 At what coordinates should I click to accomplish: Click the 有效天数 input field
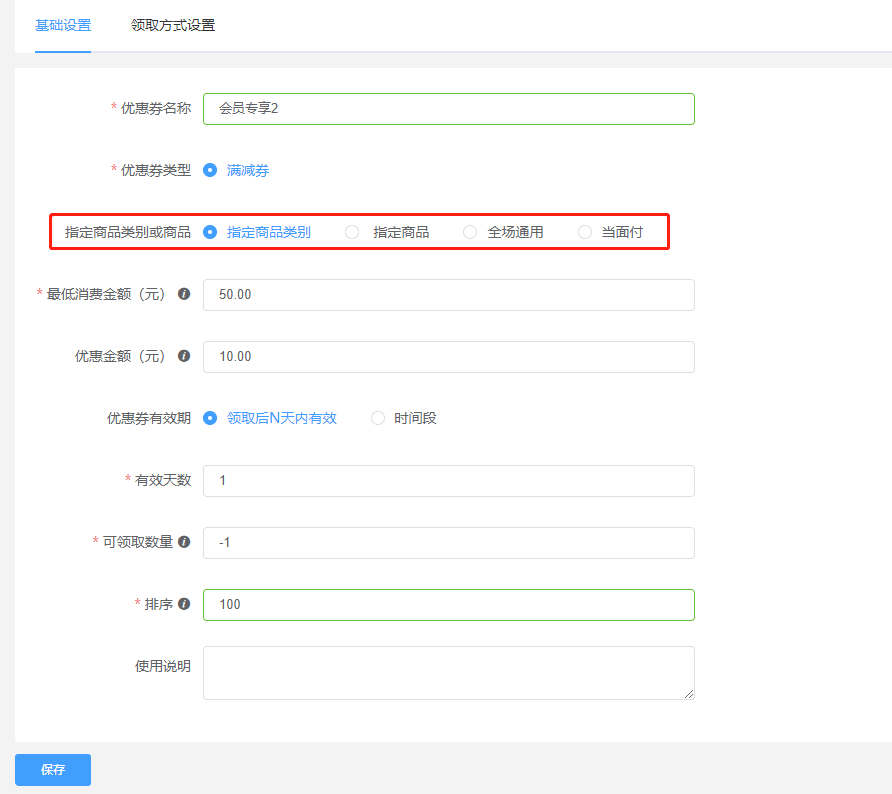pos(448,481)
